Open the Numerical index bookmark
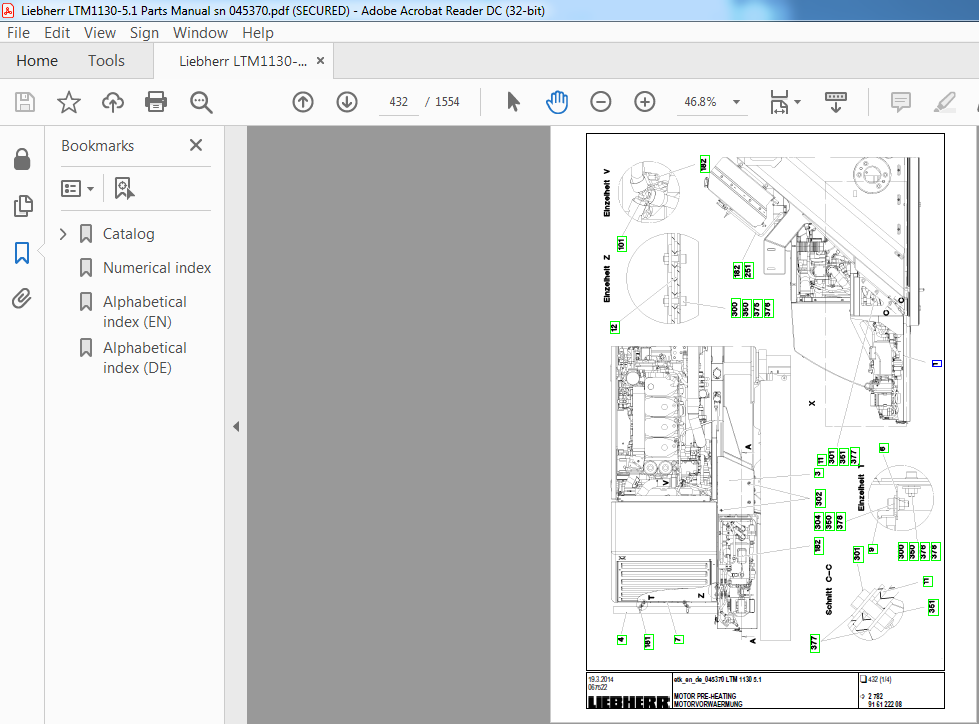Screen dimensions: 979x724 coord(157,268)
